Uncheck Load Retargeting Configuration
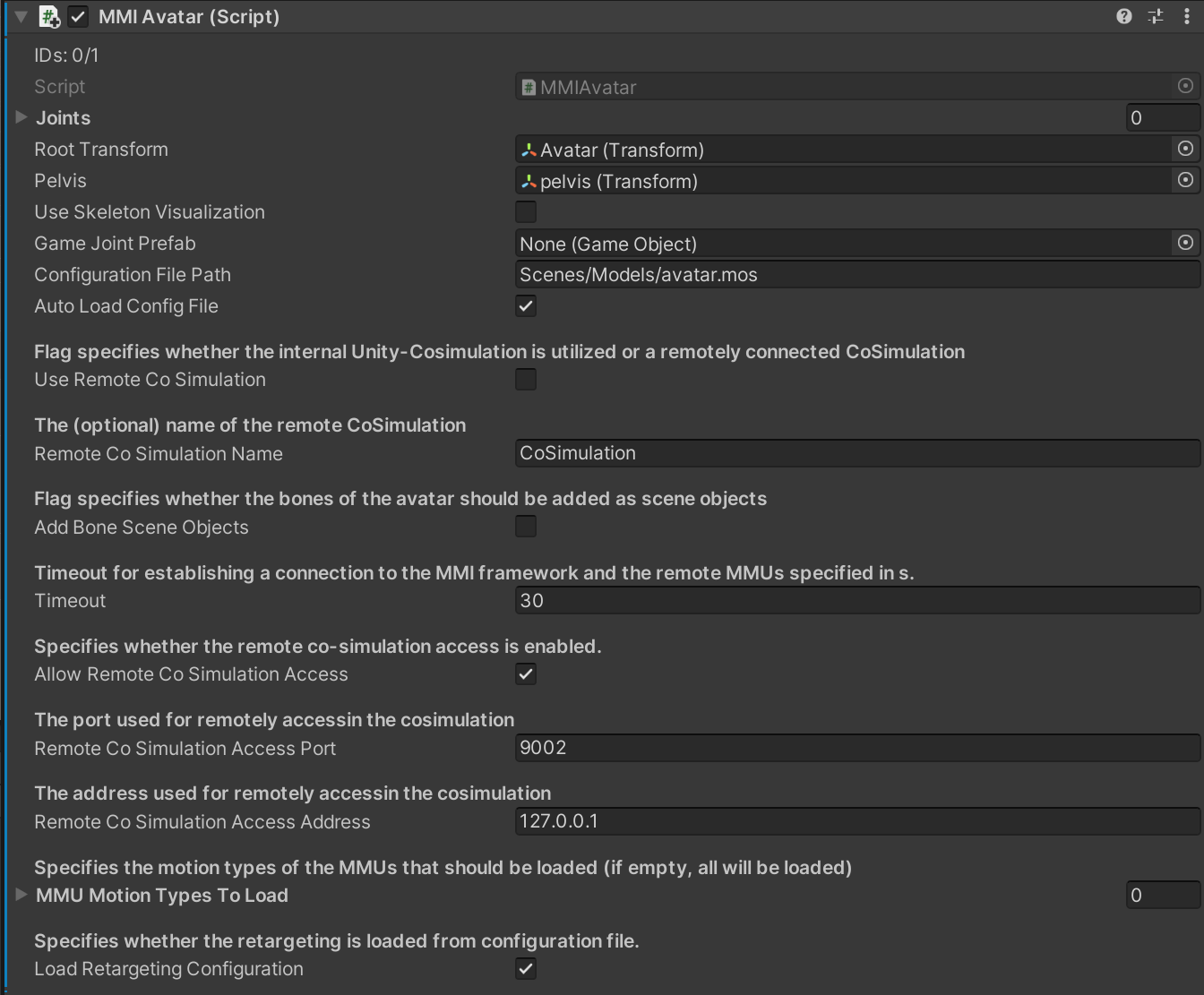Screen dimensions: 1204x995 pyautogui.click(x=526, y=968)
